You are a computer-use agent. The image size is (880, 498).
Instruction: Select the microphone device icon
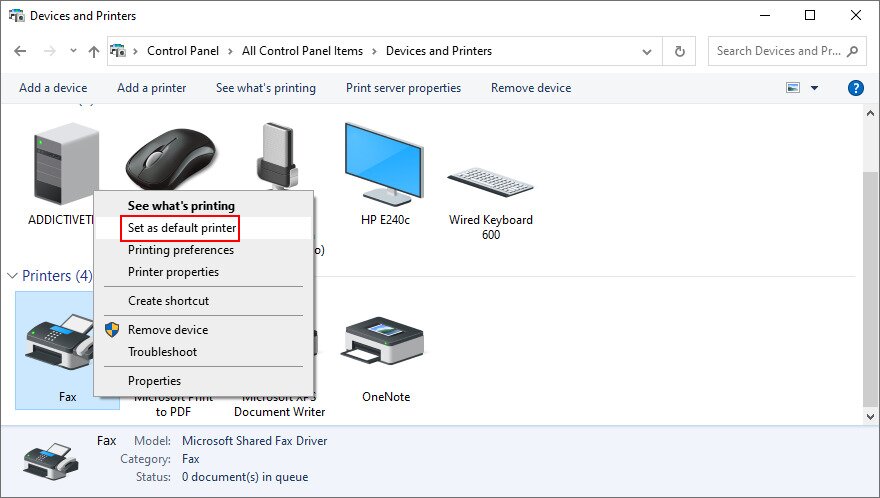277,156
